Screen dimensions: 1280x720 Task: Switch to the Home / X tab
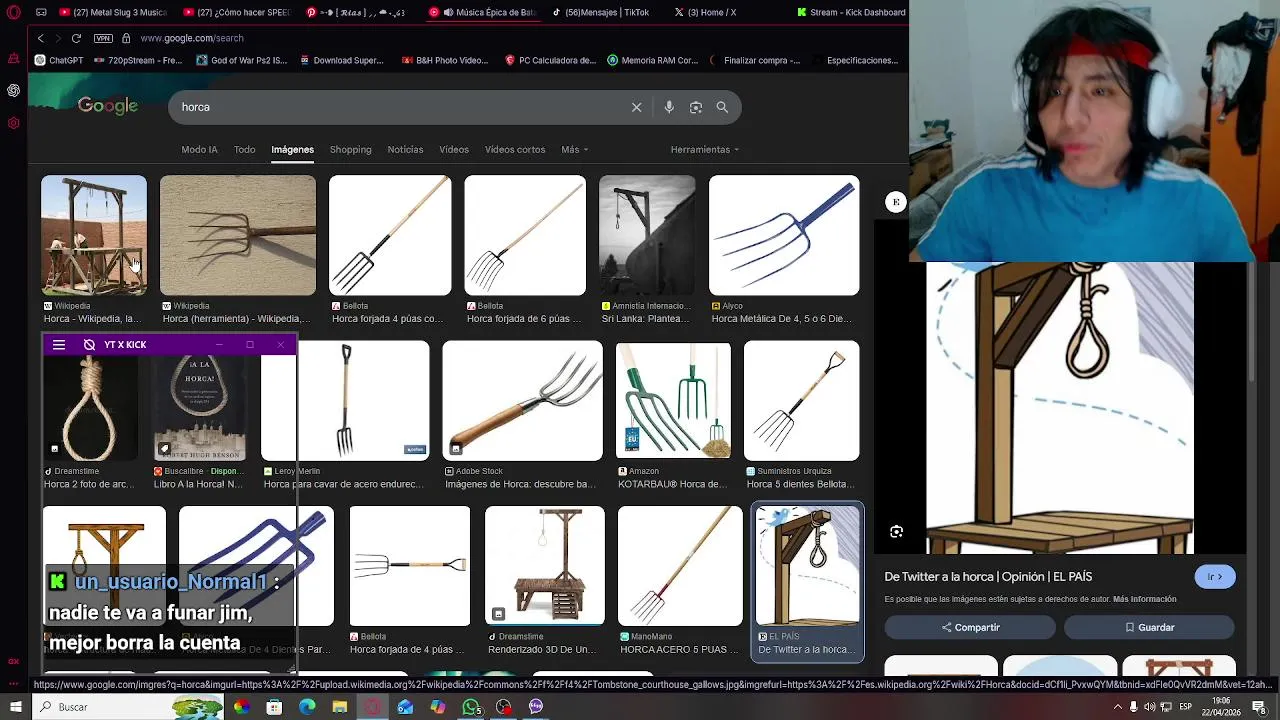[706, 12]
